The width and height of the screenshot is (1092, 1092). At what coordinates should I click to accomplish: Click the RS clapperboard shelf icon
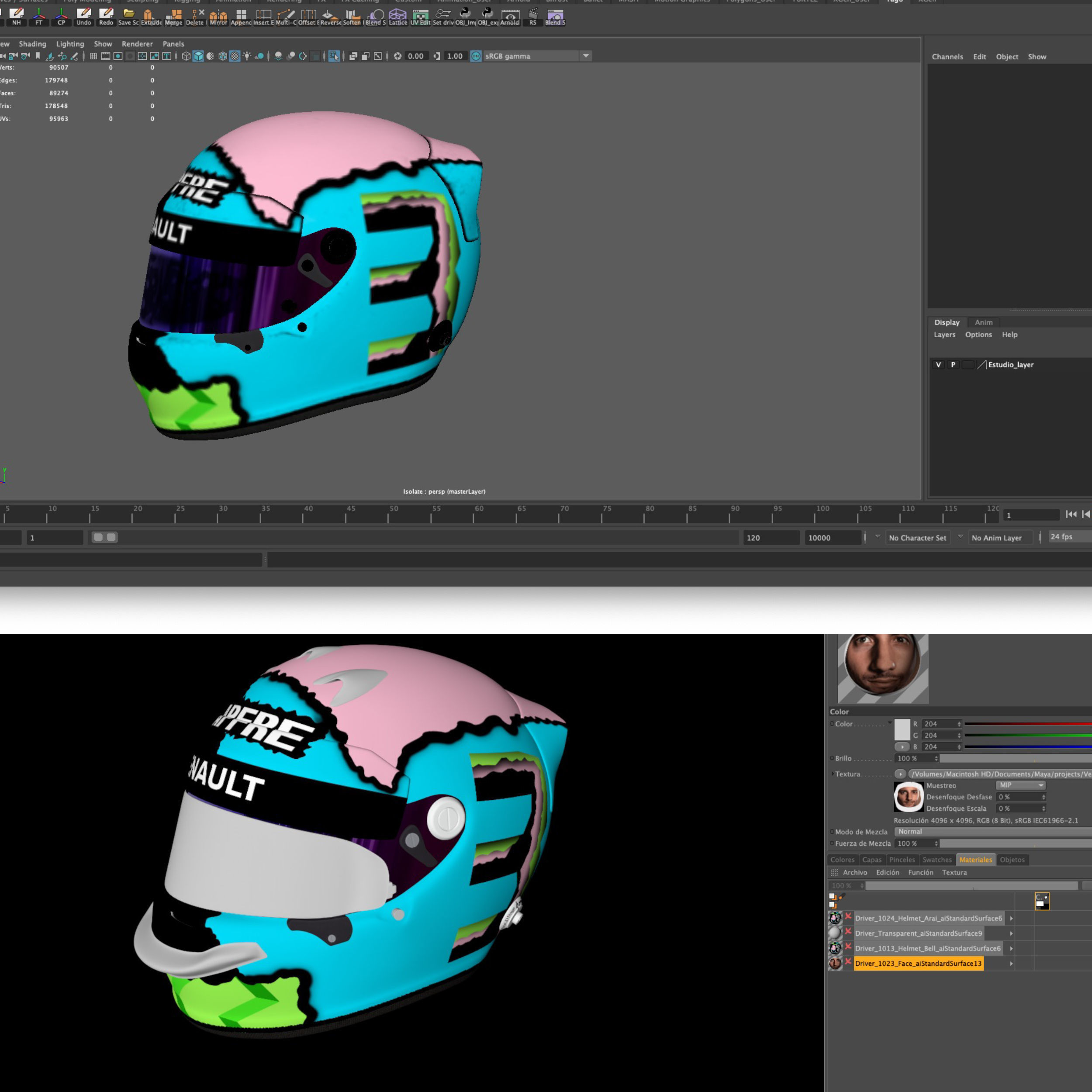(x=533, y=17)
